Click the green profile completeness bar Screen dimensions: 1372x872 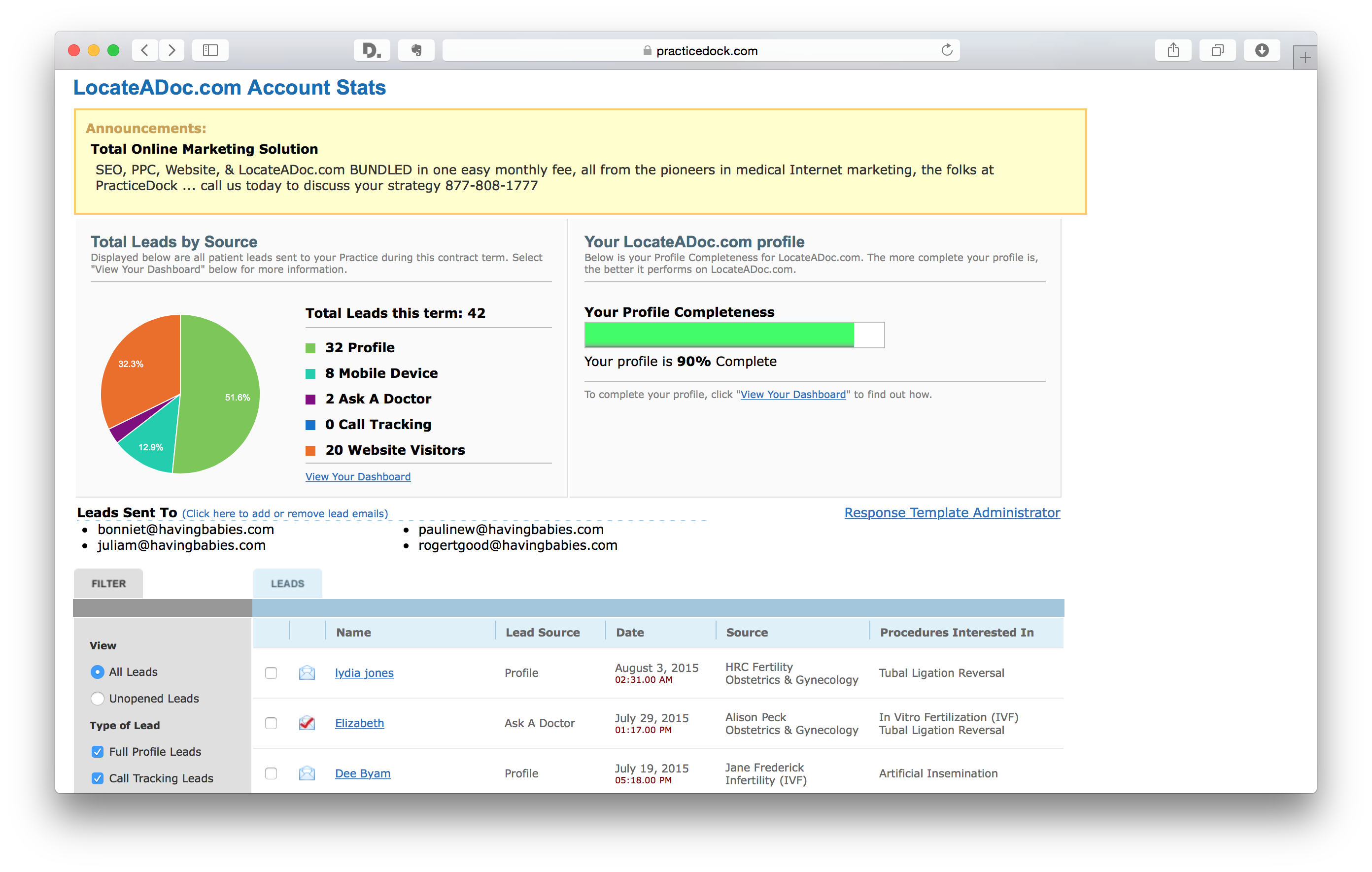(x=719, y=335)
